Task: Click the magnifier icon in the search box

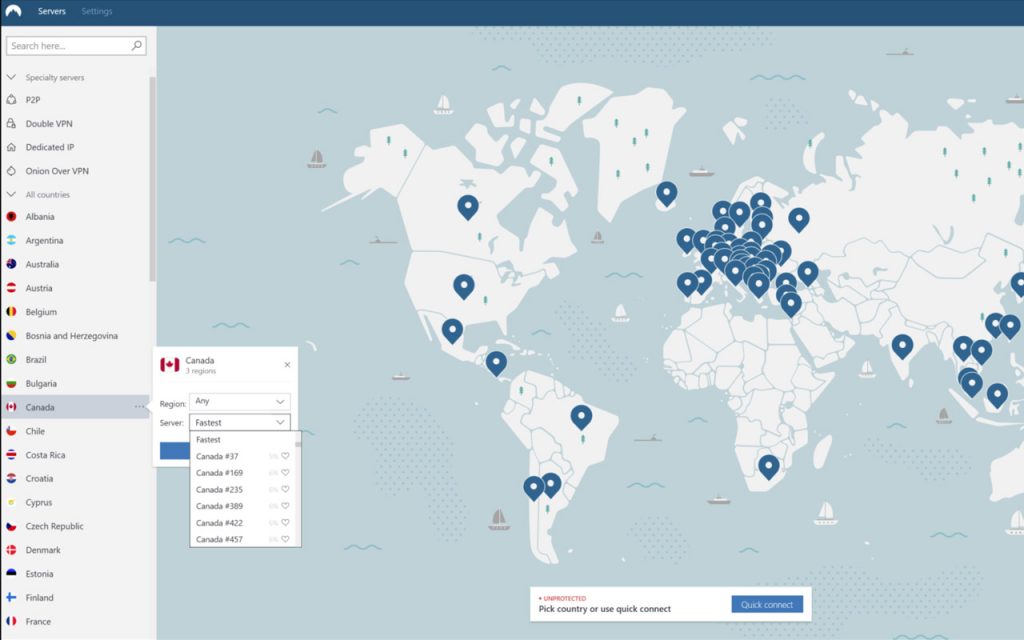Action: pyautogui.click(x=136, y=46)
